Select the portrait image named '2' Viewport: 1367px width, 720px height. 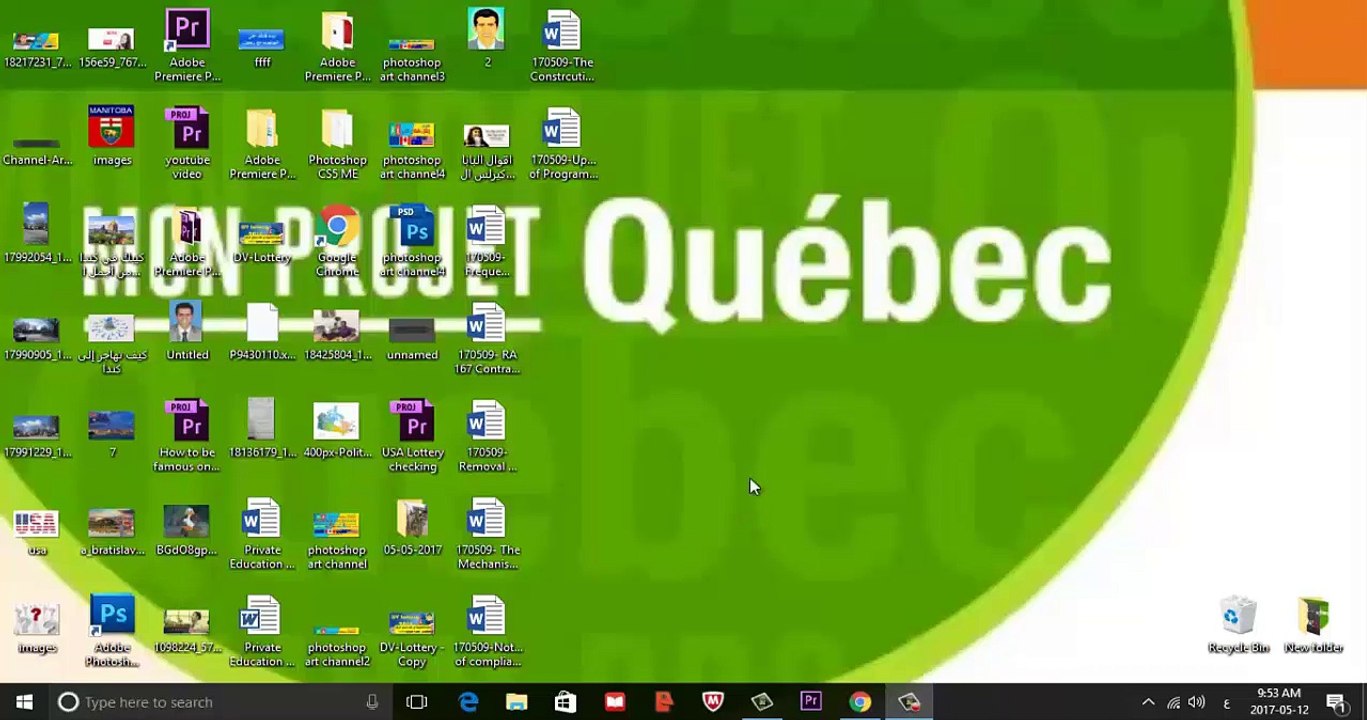click(x=487, y=39)
